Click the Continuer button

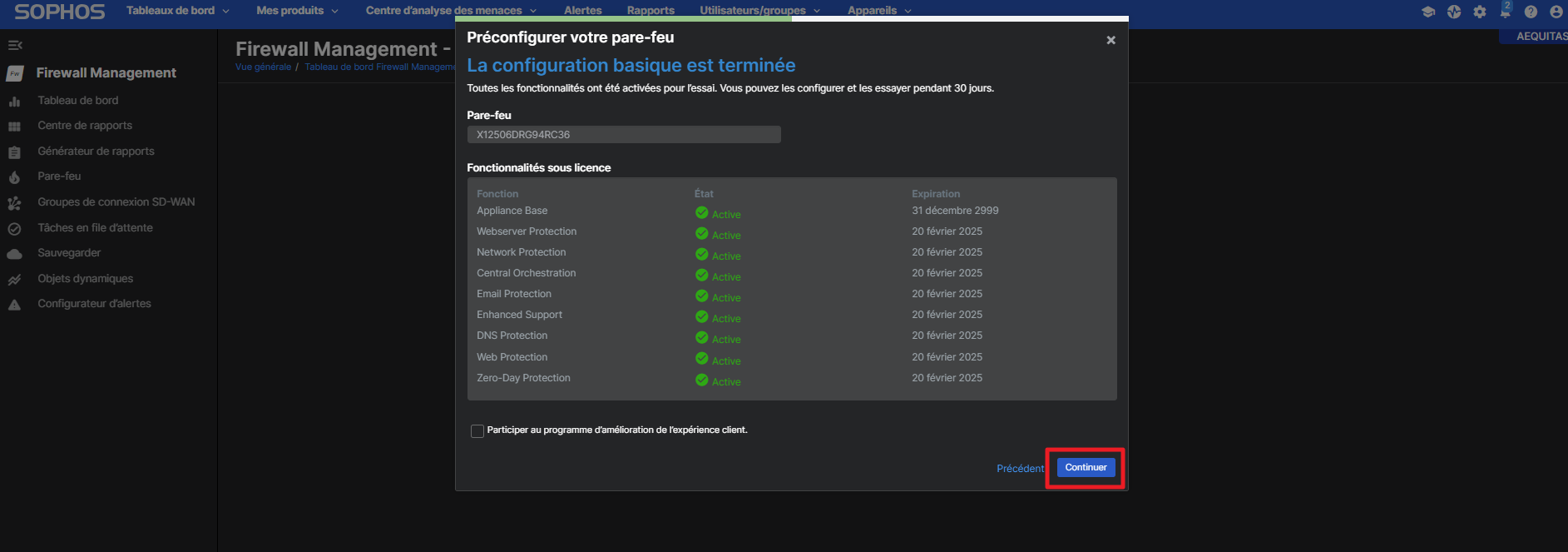[x=1086, y=467]
